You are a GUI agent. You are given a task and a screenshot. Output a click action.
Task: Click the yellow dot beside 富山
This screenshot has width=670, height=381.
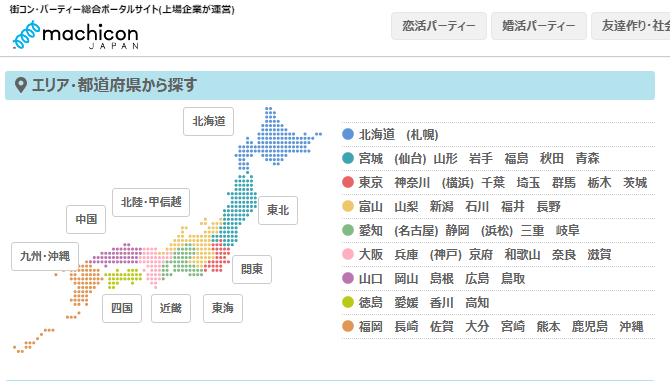point(348,206)
